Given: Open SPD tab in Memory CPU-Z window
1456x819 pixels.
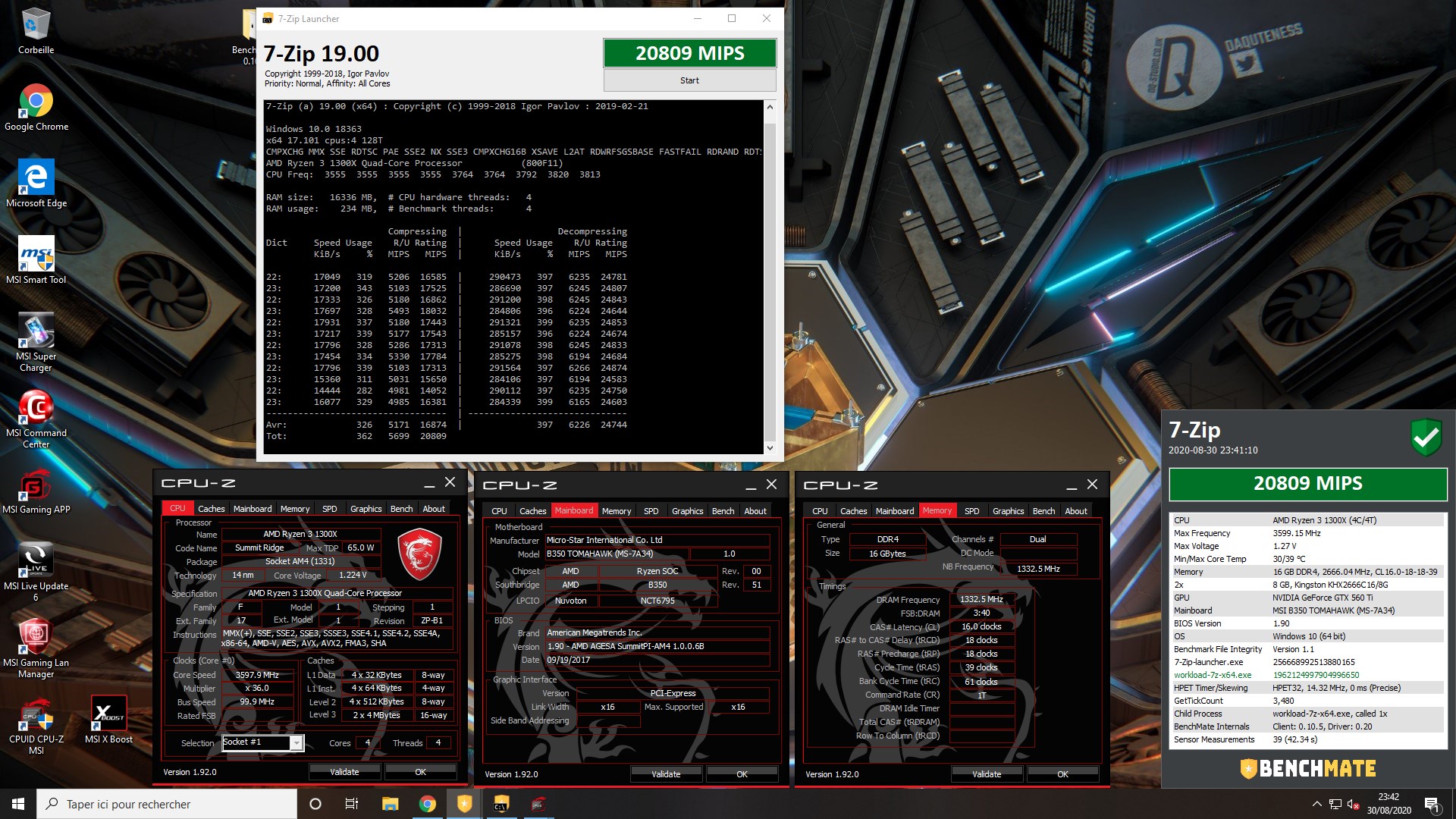Looking at the screenshot, I should point(971,511).
